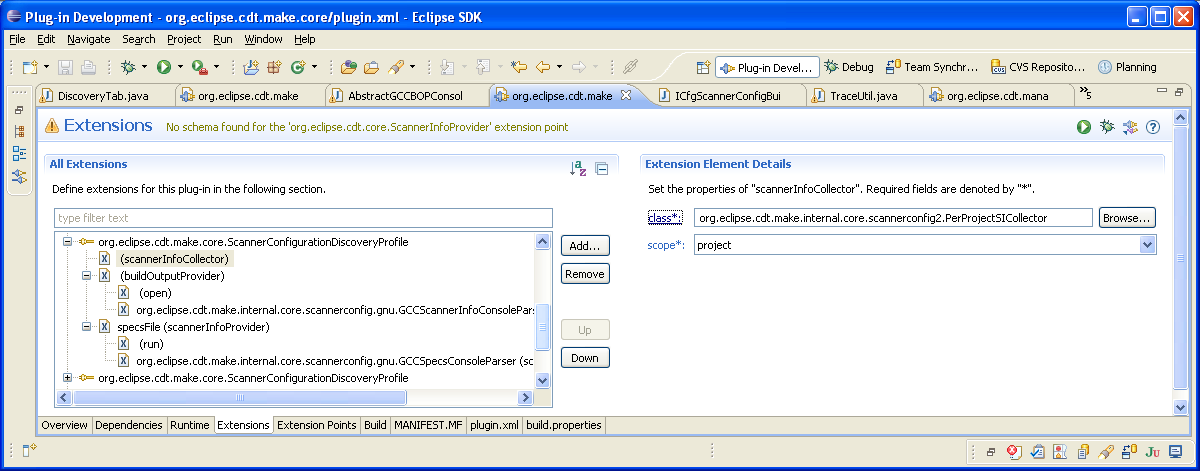This screenshot has height=471, width=1200.
Task: Click the Browse... button
Action: click(x=1127, y=217)
